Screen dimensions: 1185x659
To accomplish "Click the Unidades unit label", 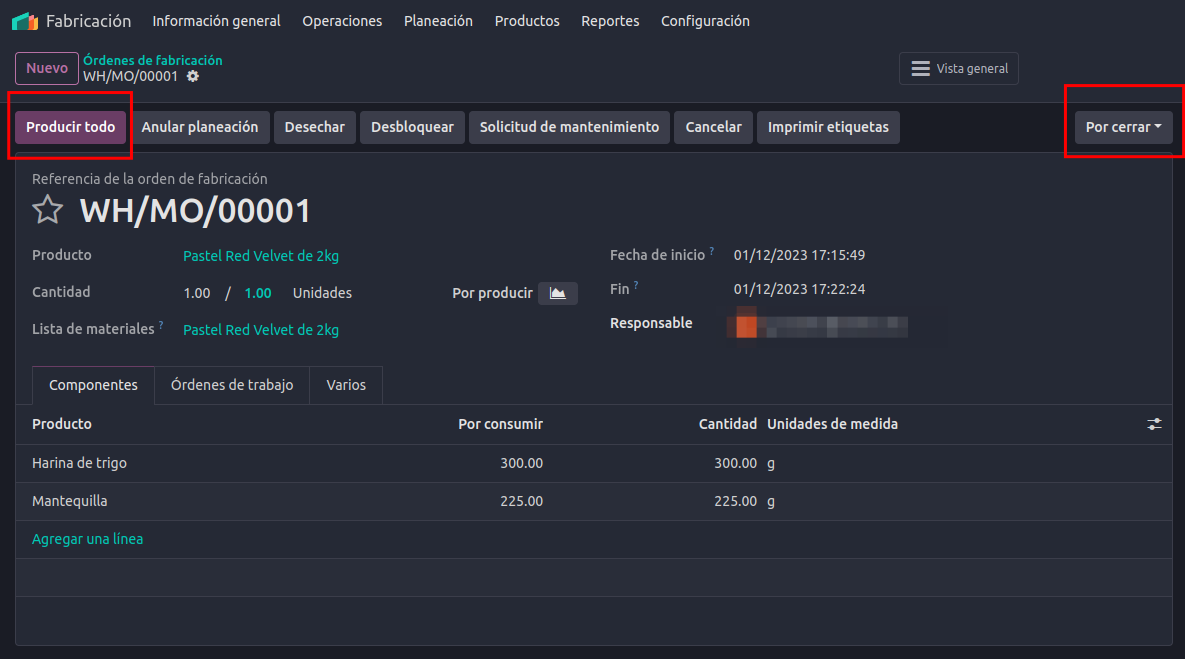I will (322, 293).
